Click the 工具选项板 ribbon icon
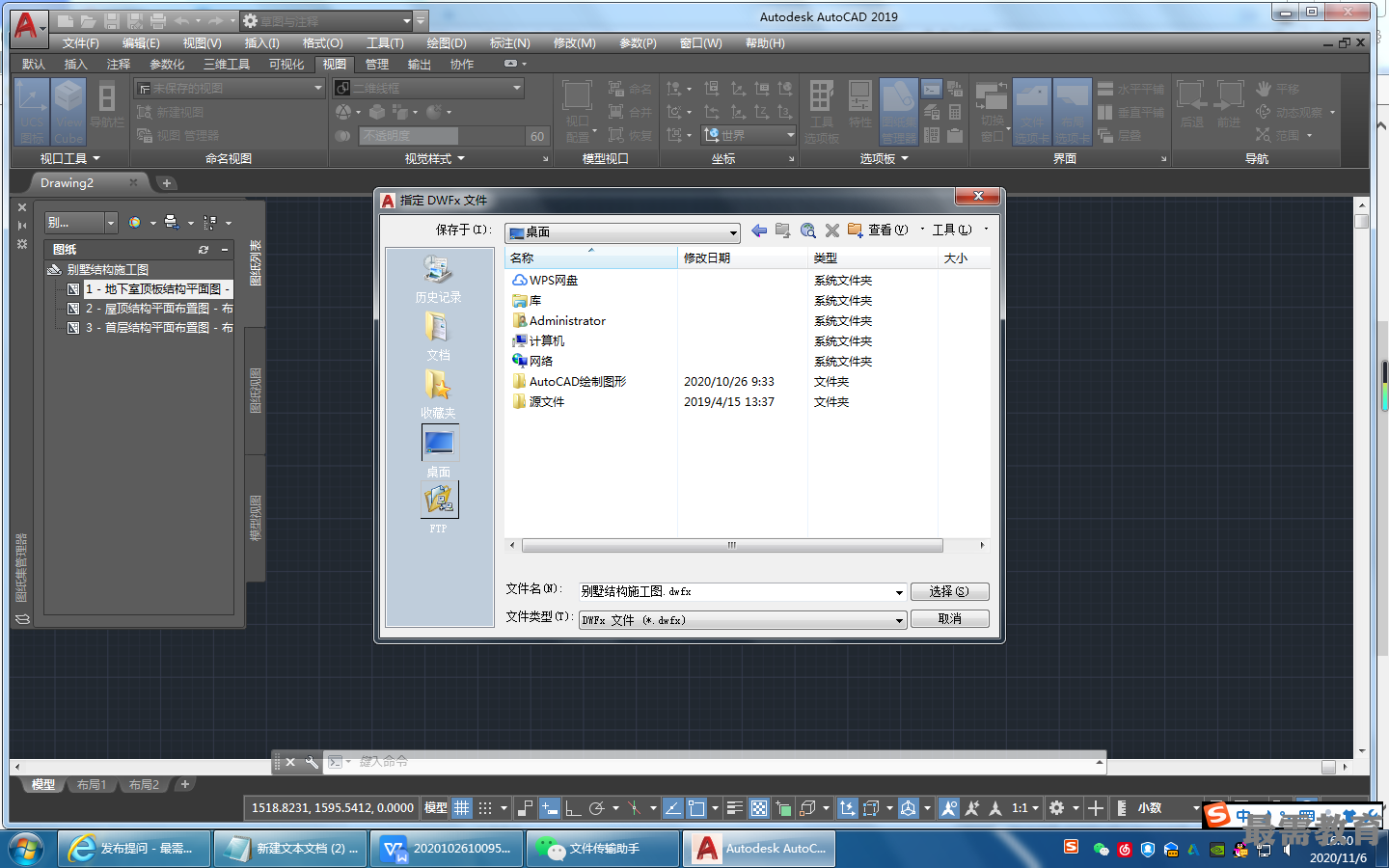 pyautogui.click(x=822, y=112)
